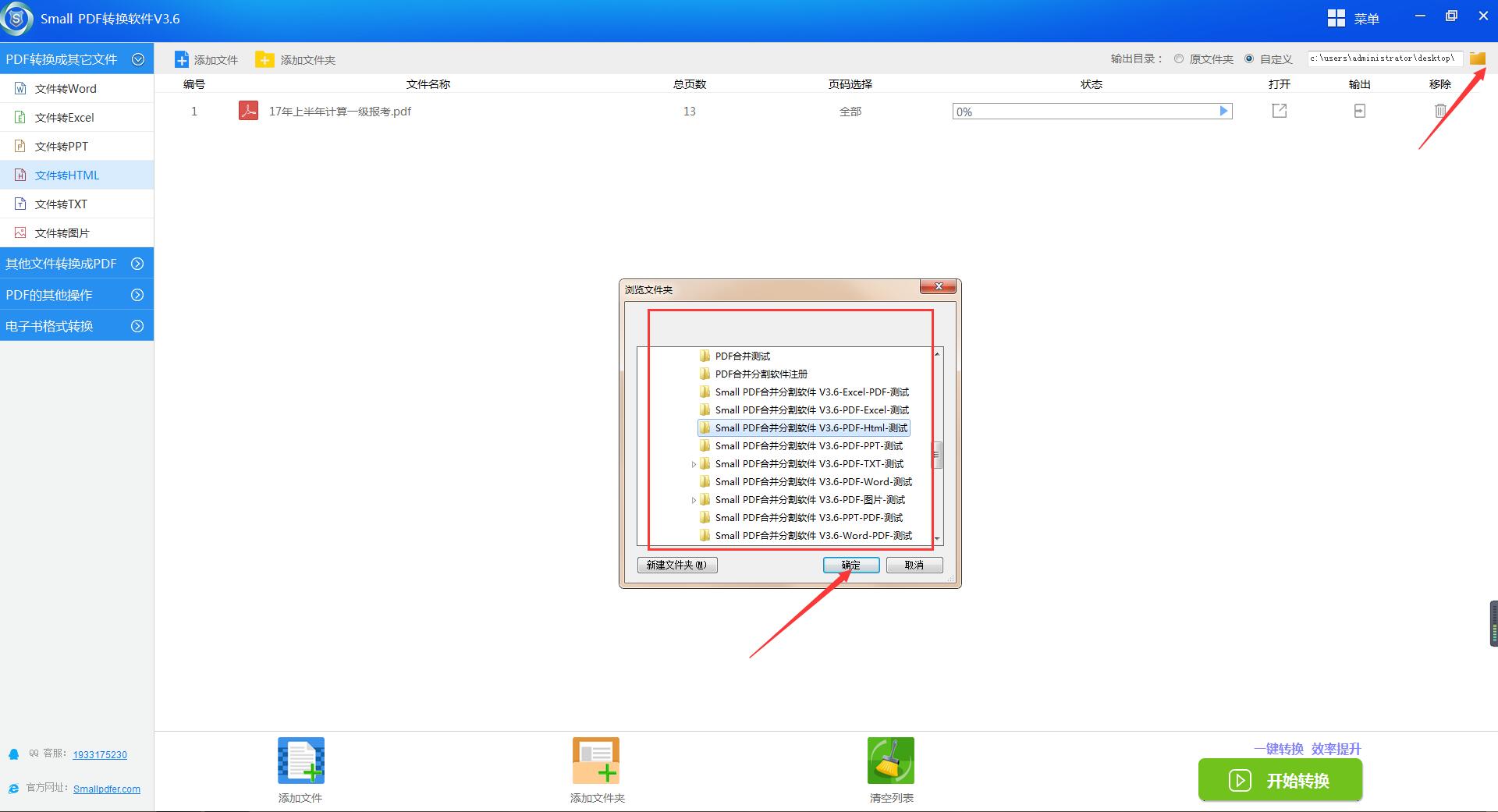Click the broom 清空列表 icon

(890, 761)
